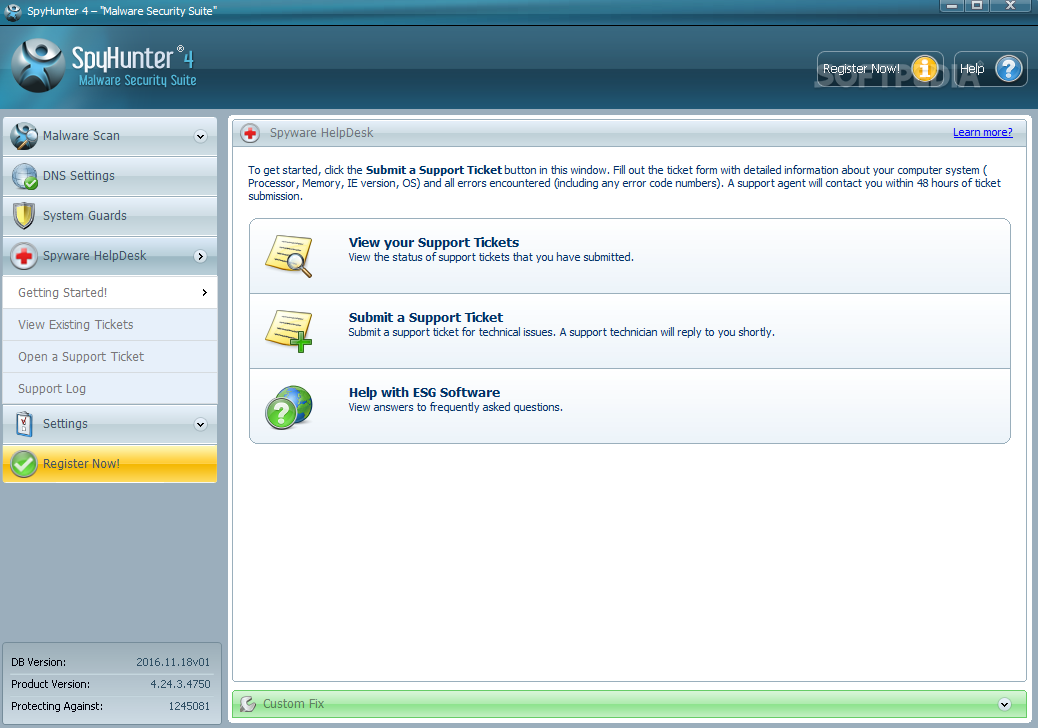Close the SpyHunter window
This screenshot has height=728, width=1038.
pos(1010,6)
